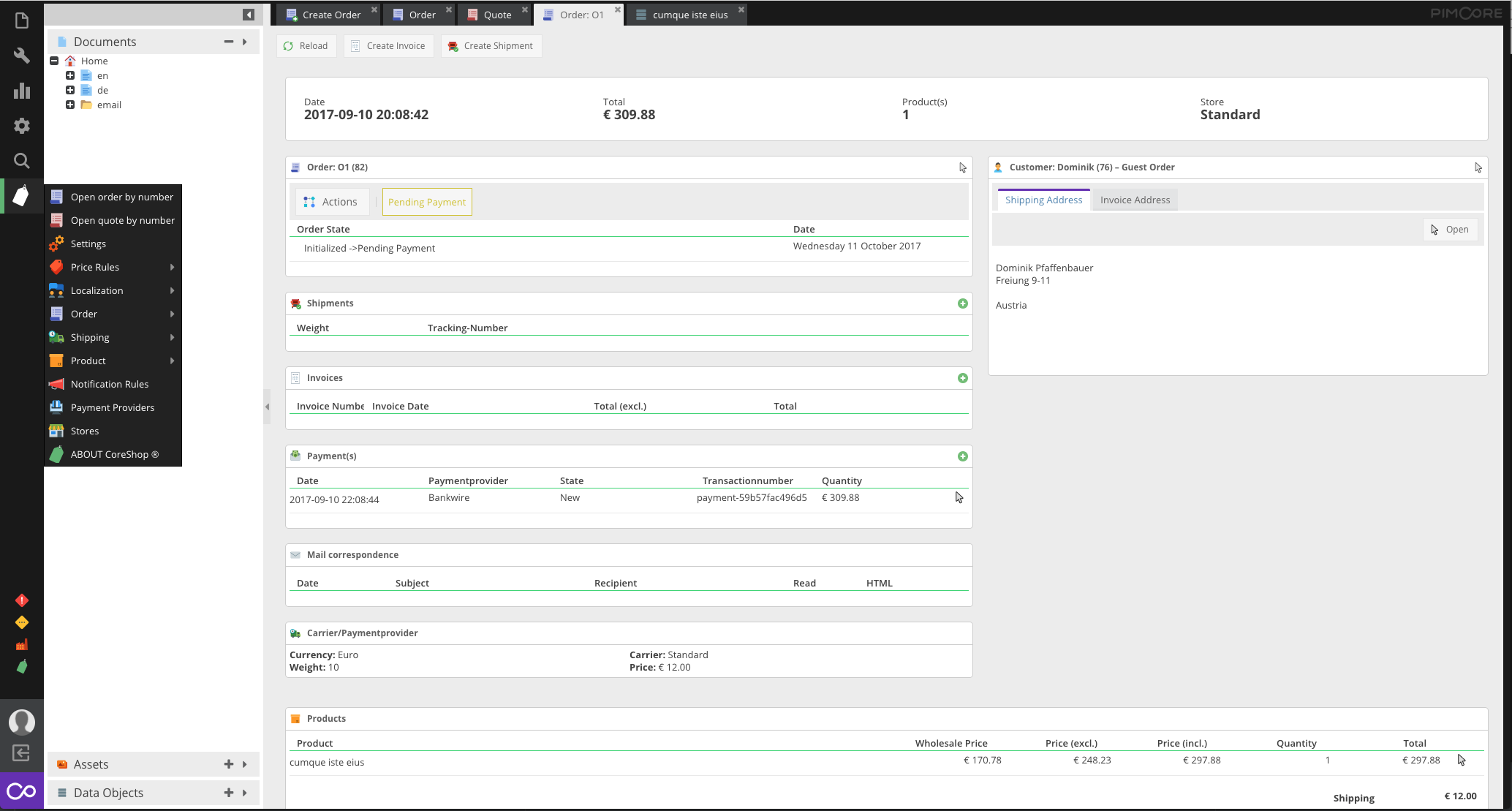Screen dimensions: 1512x811
Task: Click the green plus in Payment(s) panel
Action: [x=962, y=456]
